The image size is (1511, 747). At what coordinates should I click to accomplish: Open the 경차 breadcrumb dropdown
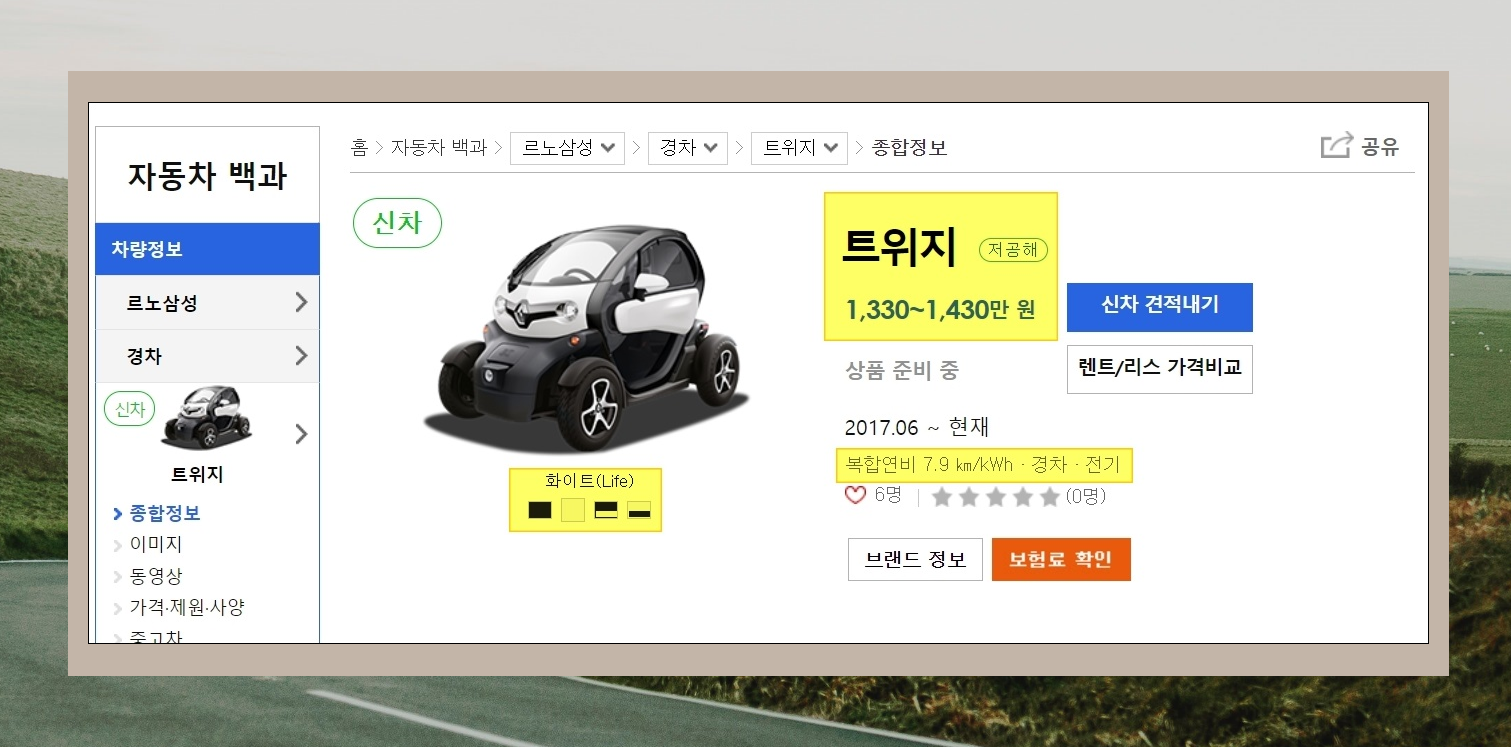[687, 148]
